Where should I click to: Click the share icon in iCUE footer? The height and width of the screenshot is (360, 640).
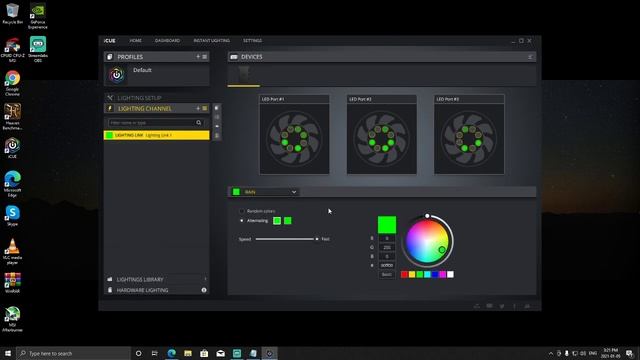click(477, 306)
